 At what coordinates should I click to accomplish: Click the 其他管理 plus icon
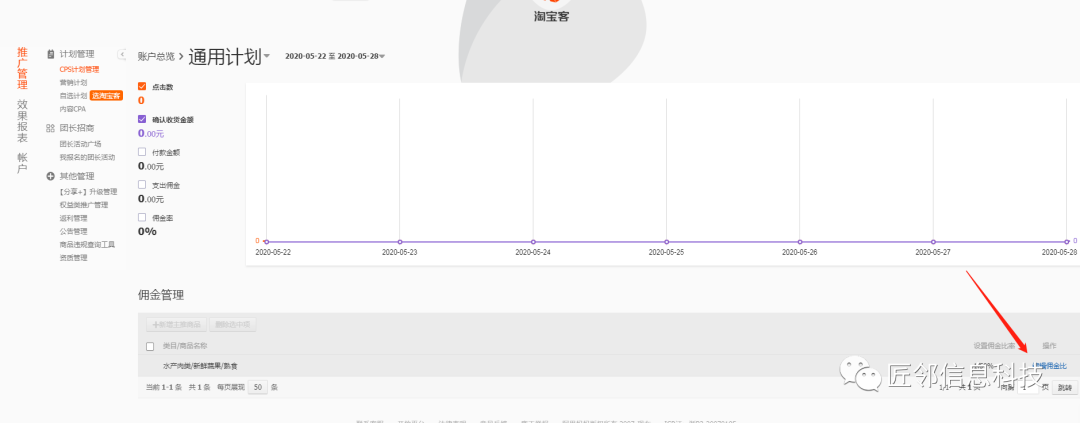point(50,176)
